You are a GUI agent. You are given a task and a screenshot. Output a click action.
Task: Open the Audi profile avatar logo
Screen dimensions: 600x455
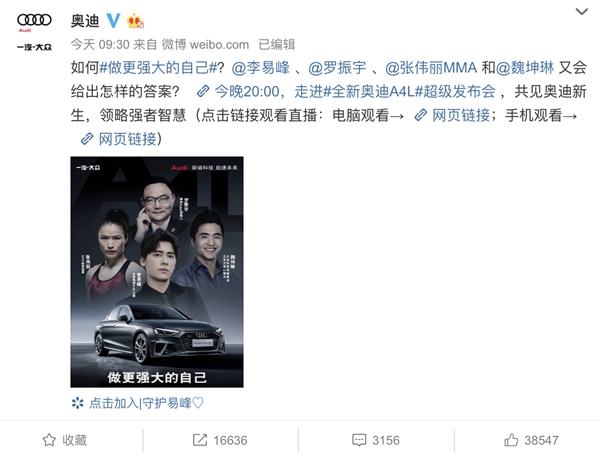click(x=34, y=32)
